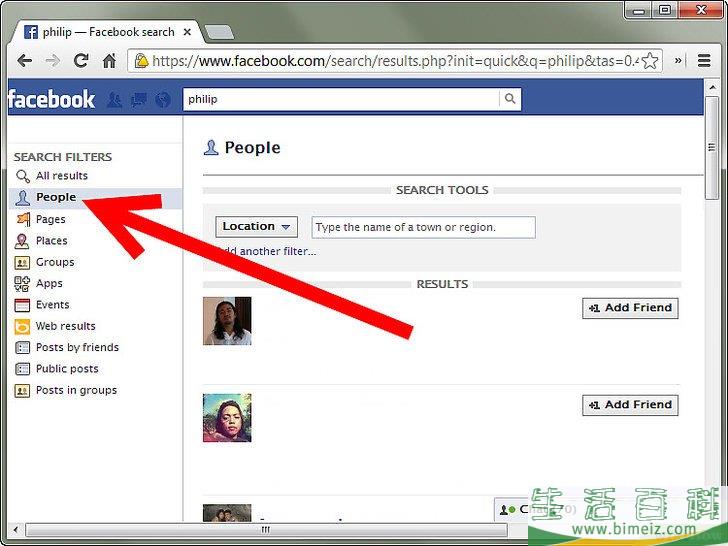Image resolution: width=728 pixels, height=546 pixels.
Task: Open the Chrome hamburger menu
Action: coord(704,60)
